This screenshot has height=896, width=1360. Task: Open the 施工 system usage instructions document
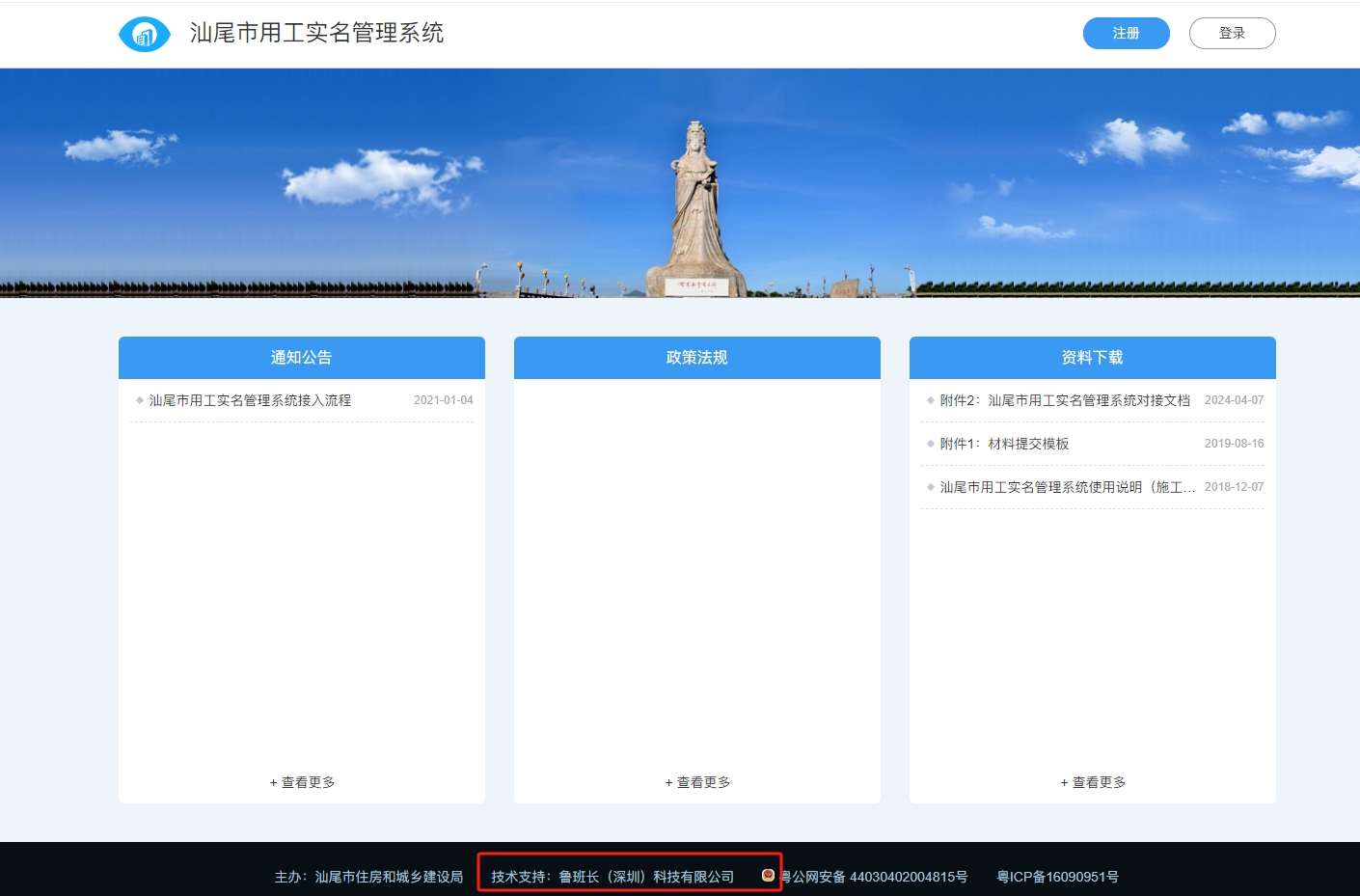pos(1061,487)
